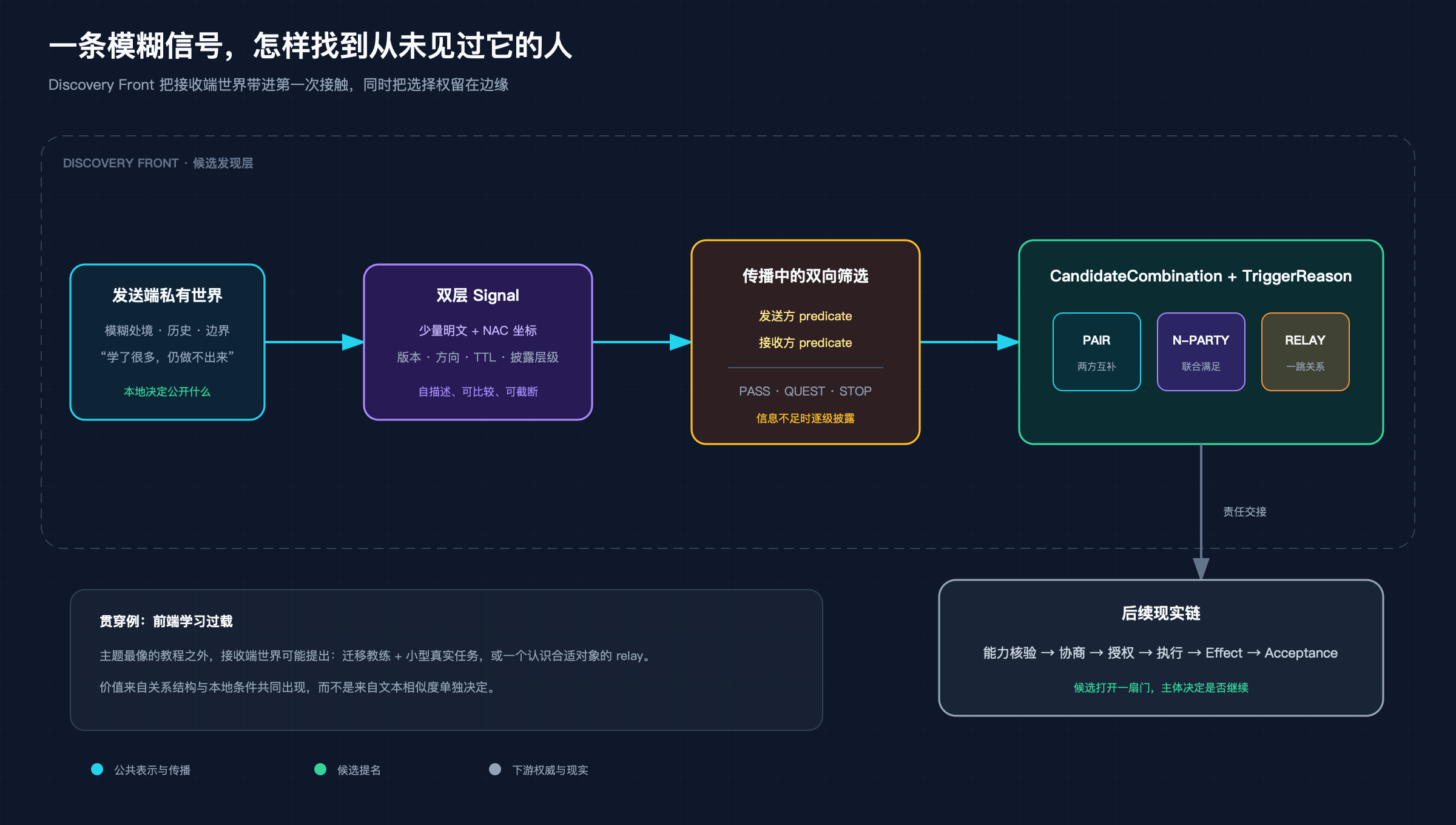Click the gray legend dot for 下游权威与现实
Image resolution: width=1456 pixels, height=825 pixels.
pyautogui.click(x=495, y=769)
